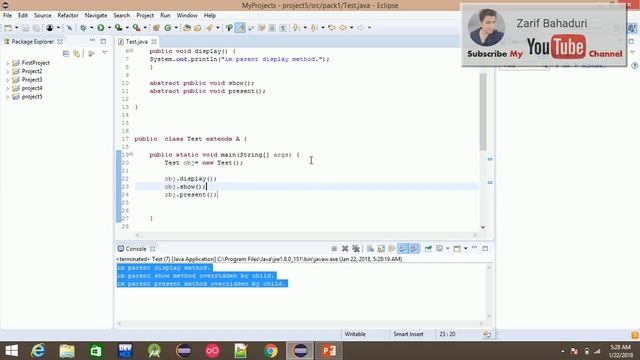Click the Back navigation arrow icon

[x=343, y=28]
